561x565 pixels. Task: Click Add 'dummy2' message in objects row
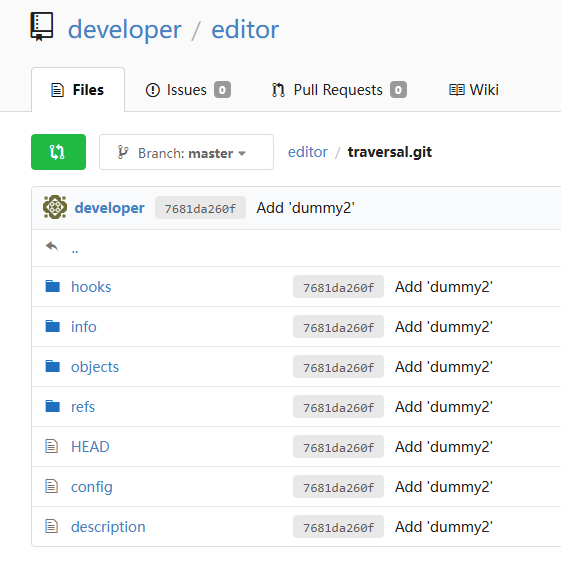444,367
